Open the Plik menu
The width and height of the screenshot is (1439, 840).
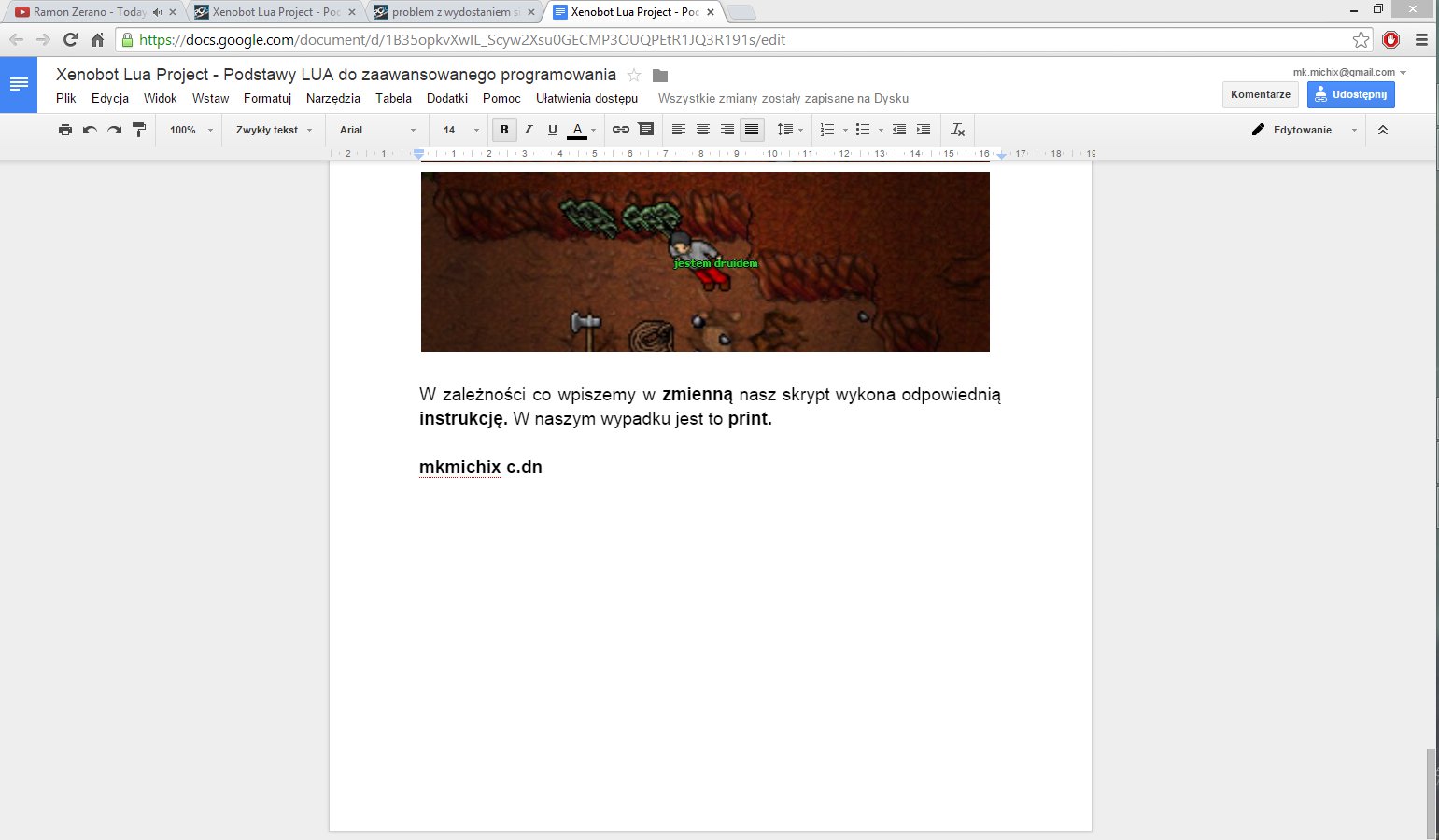[x=66, y=98]
